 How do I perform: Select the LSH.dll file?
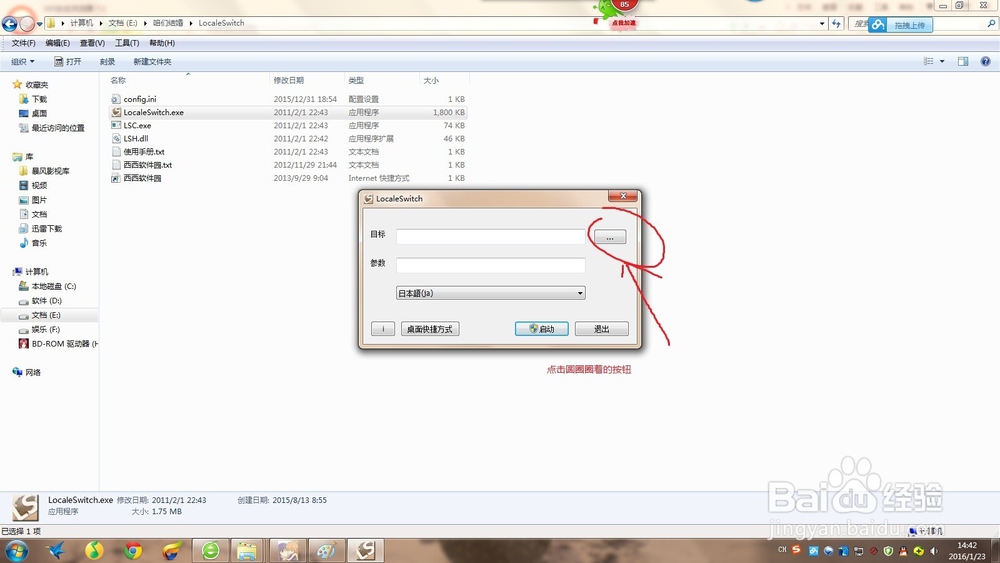136,138
